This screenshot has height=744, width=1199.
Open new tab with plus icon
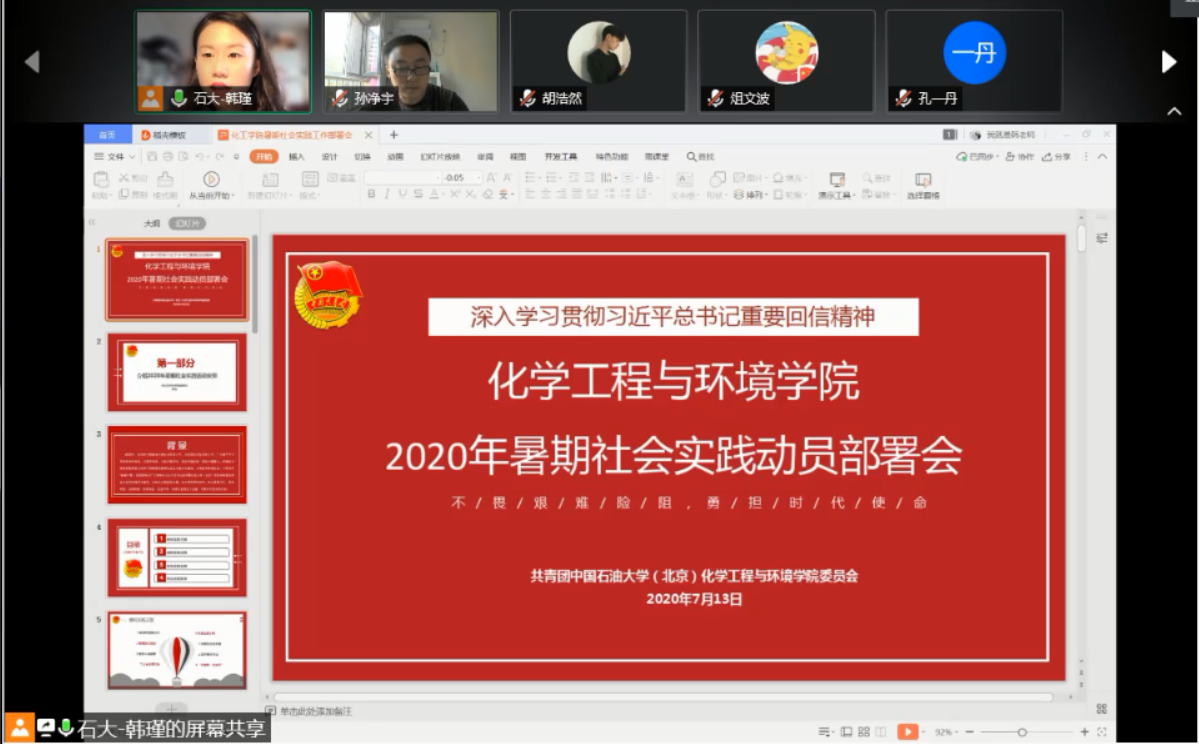coord(393,135)
